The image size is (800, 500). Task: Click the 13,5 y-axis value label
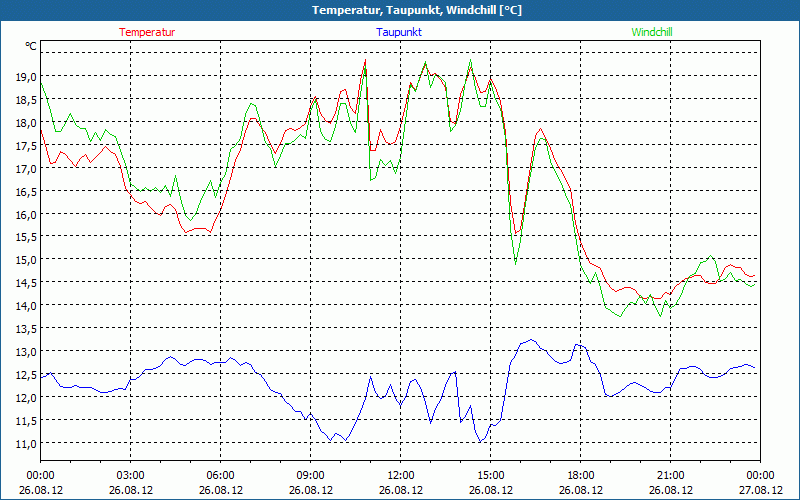pyautogui.click(x=25, y=329)
